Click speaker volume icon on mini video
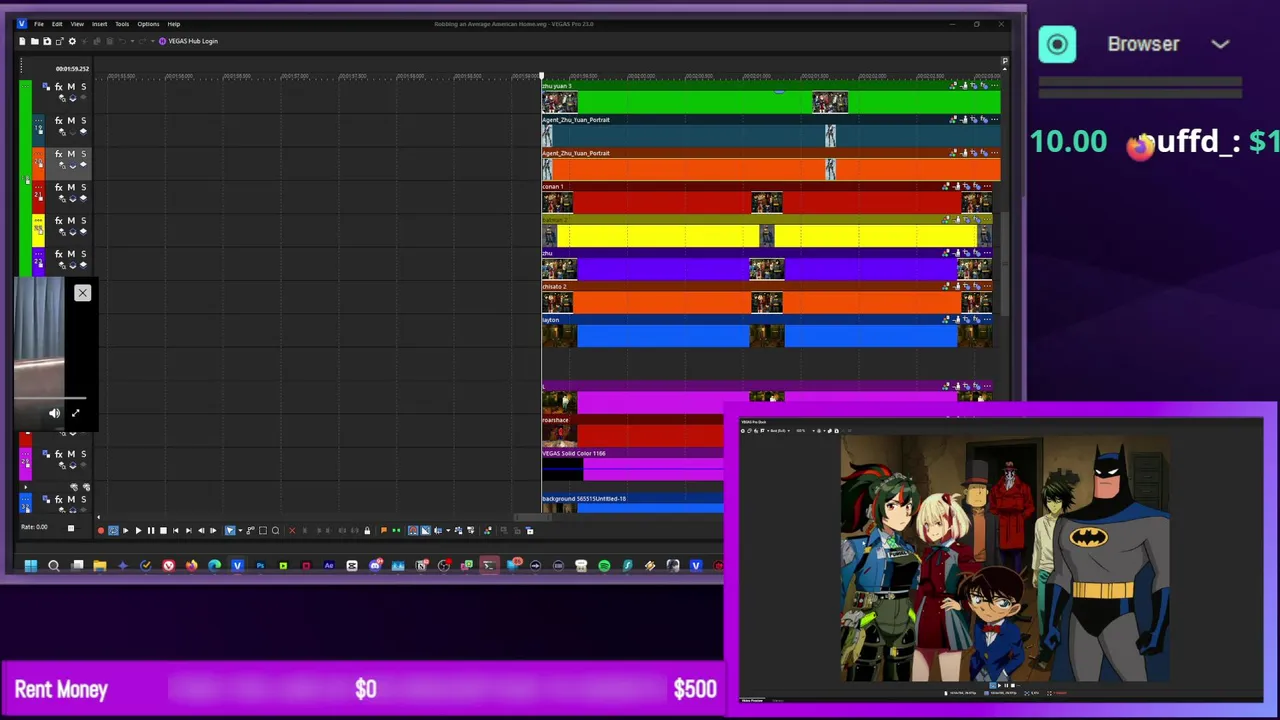 54,412
